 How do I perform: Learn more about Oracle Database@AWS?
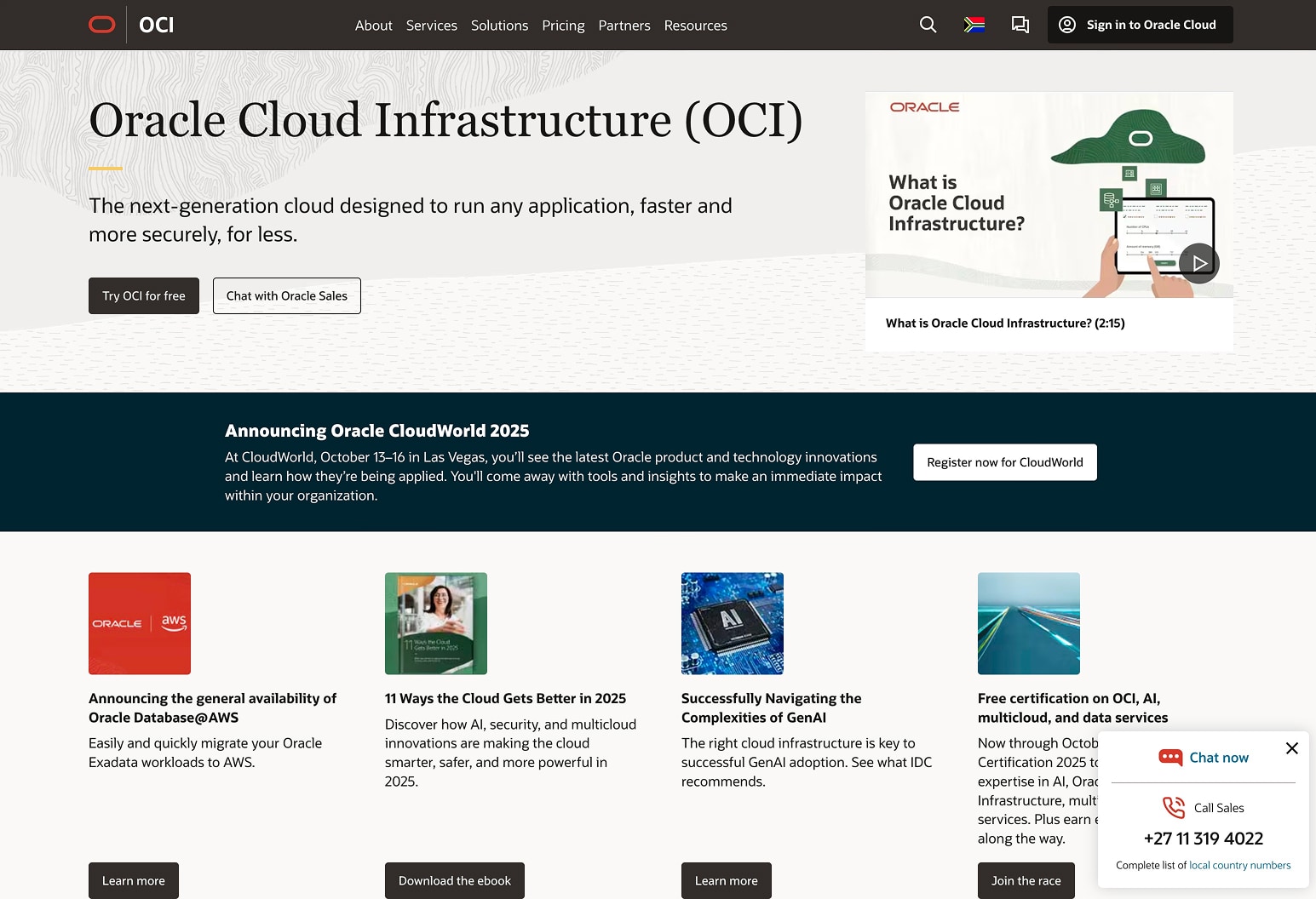134,880
